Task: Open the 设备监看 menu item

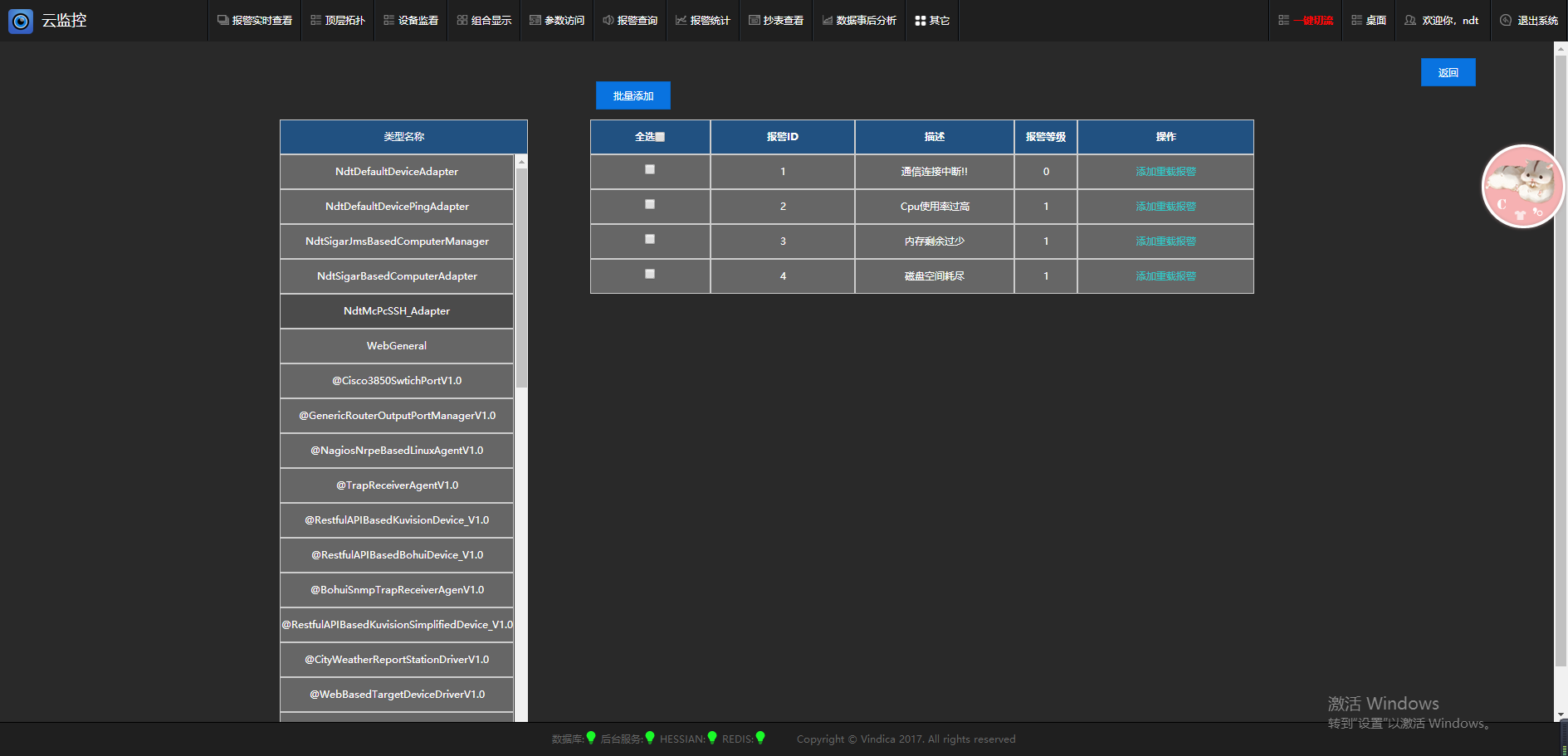Action: point(411,21)
